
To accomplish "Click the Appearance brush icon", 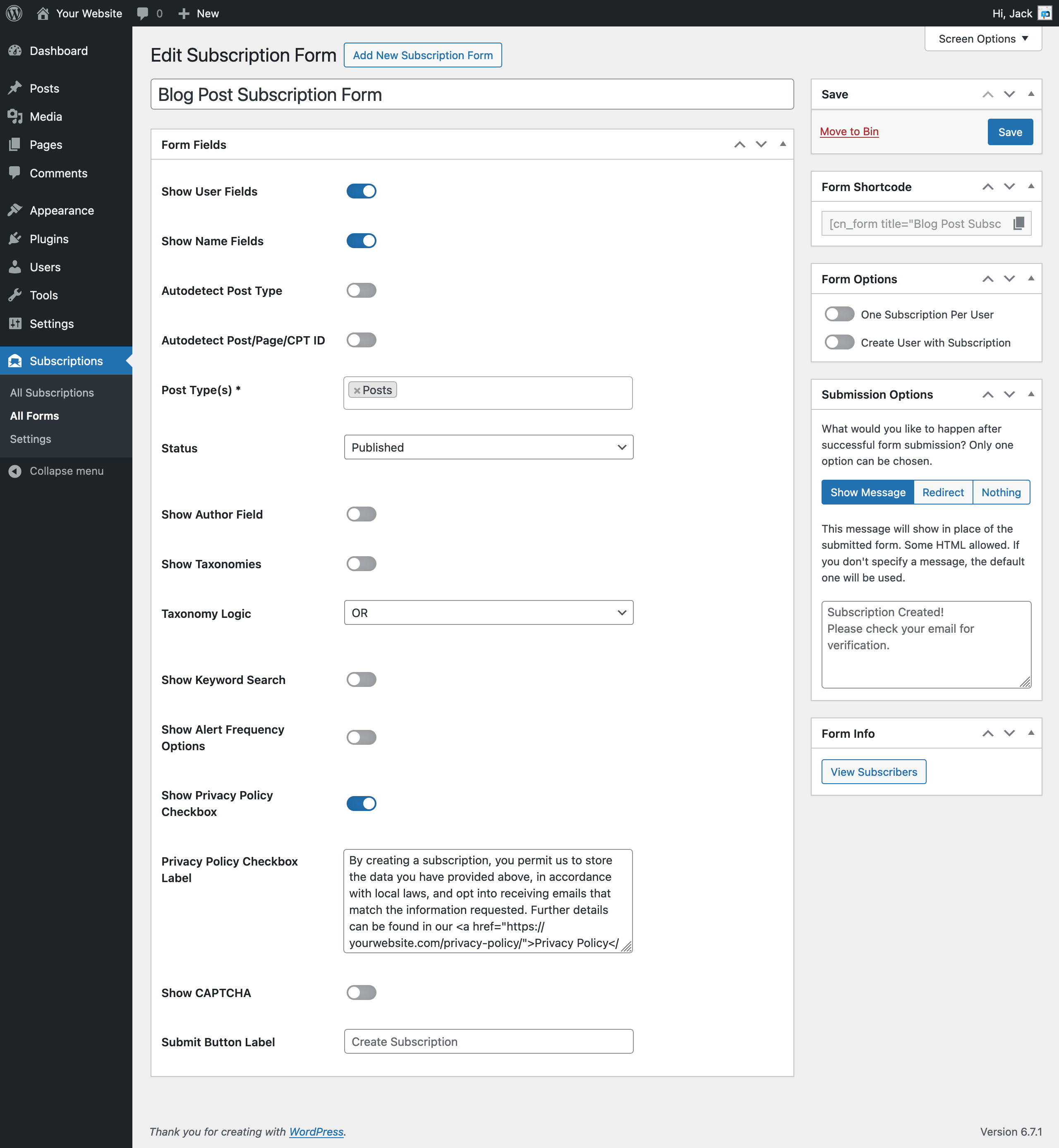I will point(15,210).
